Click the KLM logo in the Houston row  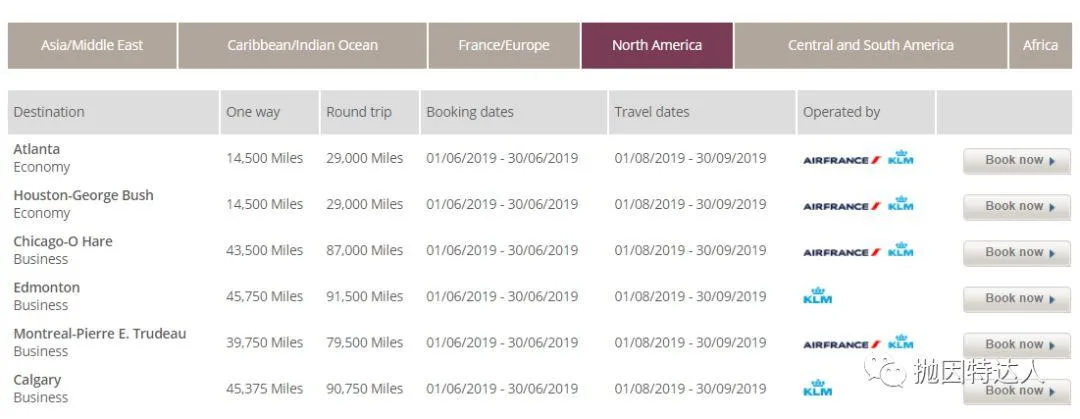click(x=901, y=205)
